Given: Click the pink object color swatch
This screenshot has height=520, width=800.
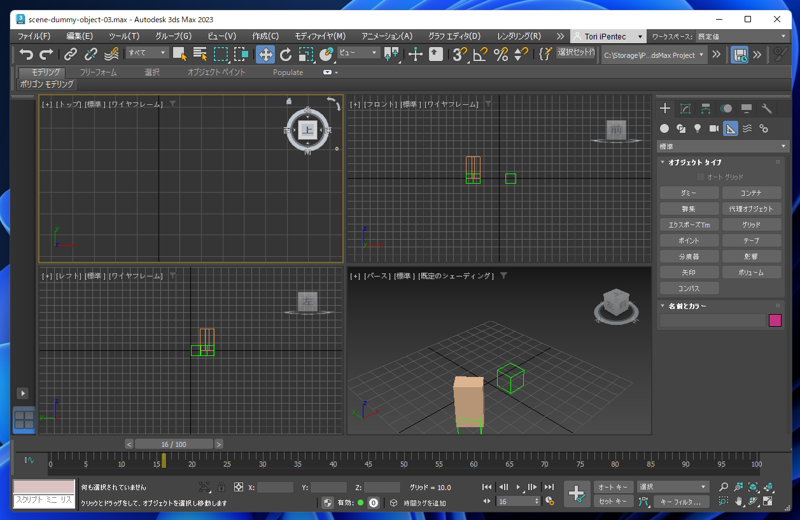Looking at the screenshot, I should tap(775, 321).
